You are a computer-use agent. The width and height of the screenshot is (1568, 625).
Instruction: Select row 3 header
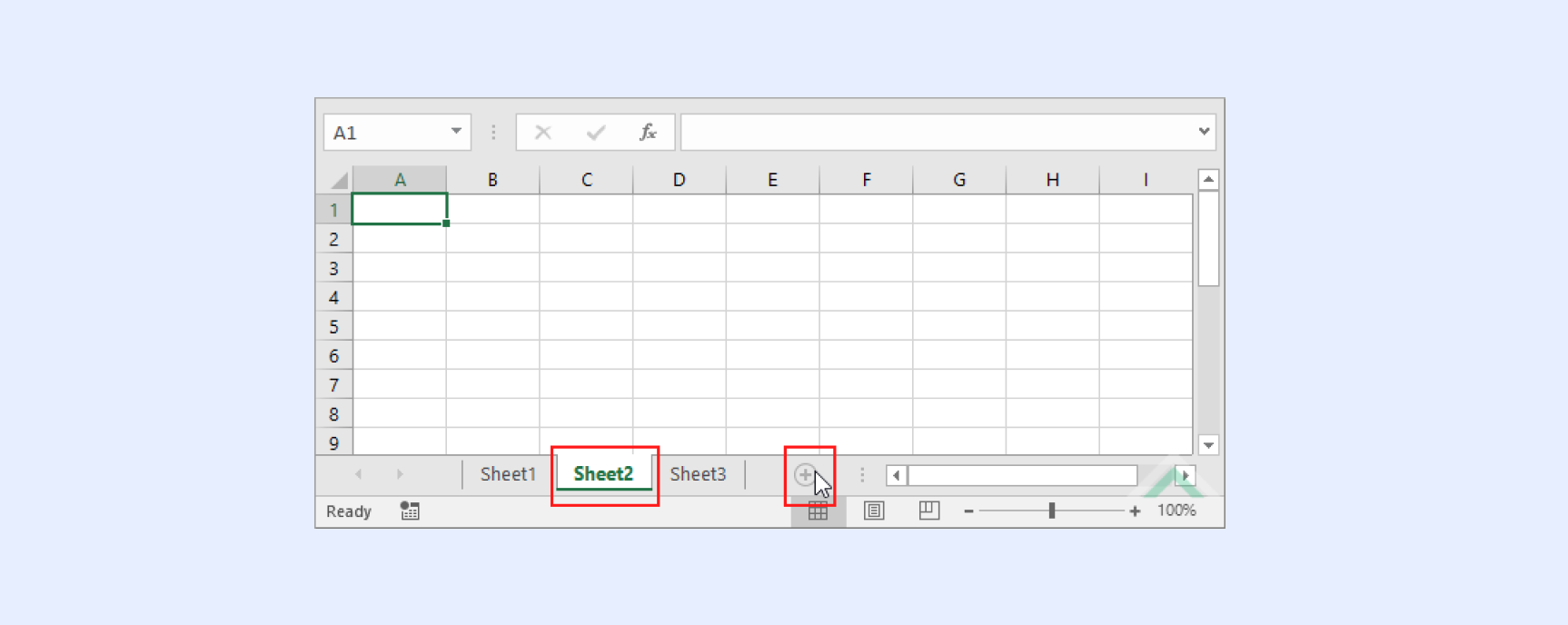point(333,268)
